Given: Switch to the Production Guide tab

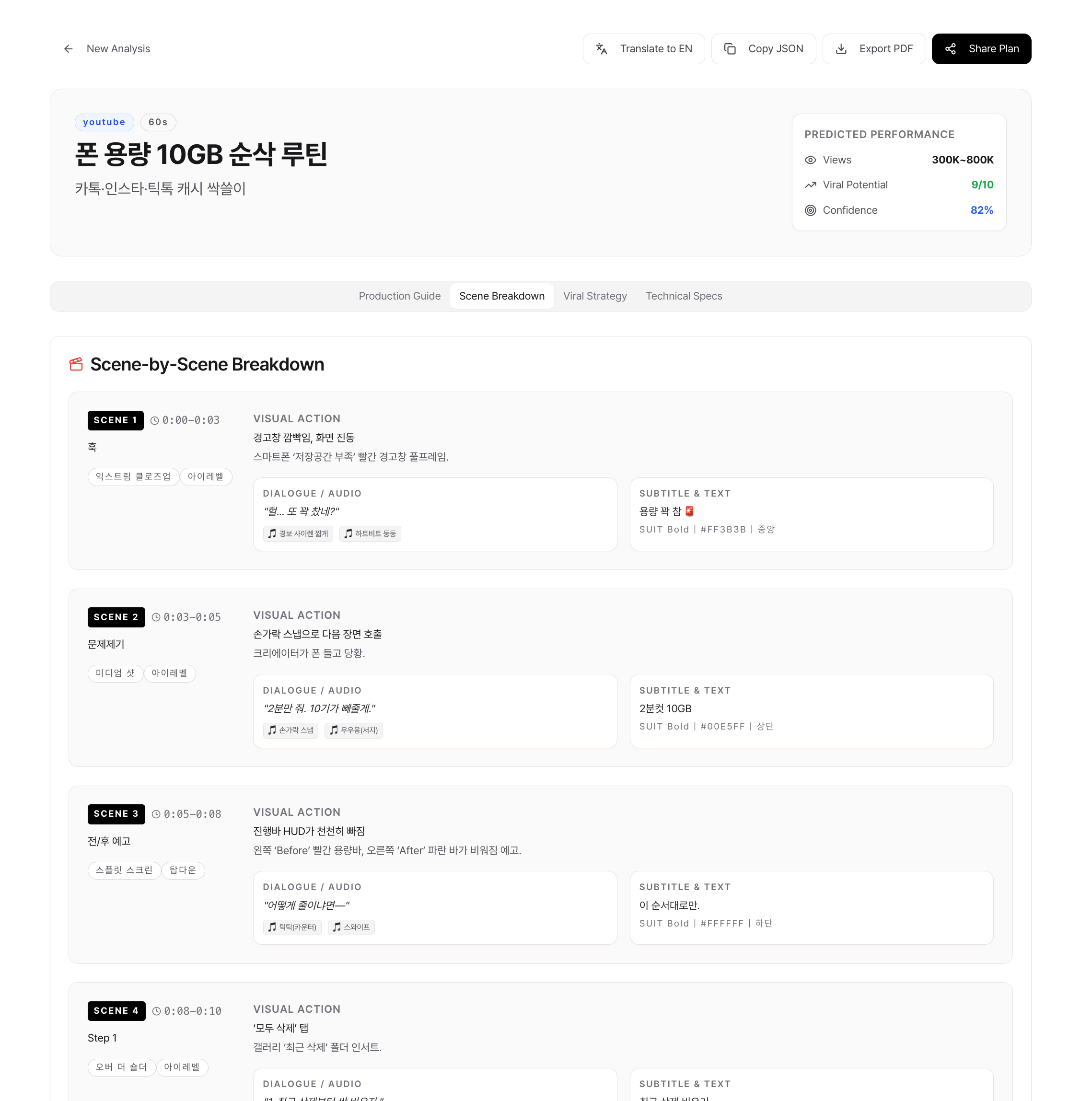Looking at the screenshot, I should pos(399,296).
